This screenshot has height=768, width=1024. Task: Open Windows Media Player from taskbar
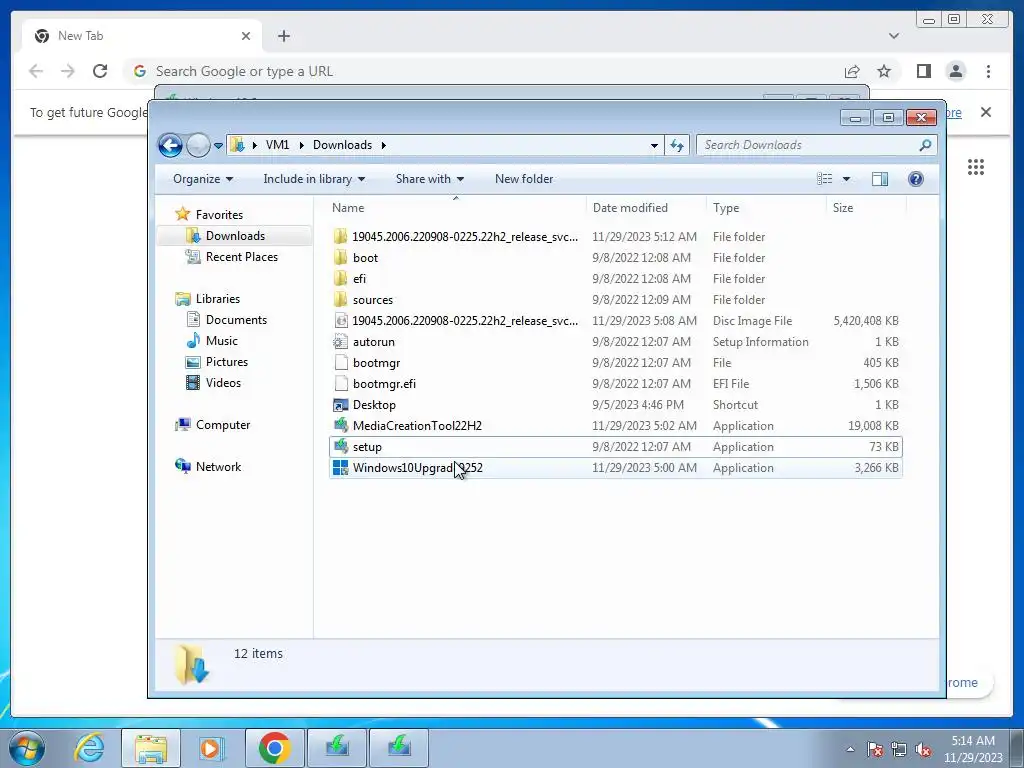coord(211,748)
